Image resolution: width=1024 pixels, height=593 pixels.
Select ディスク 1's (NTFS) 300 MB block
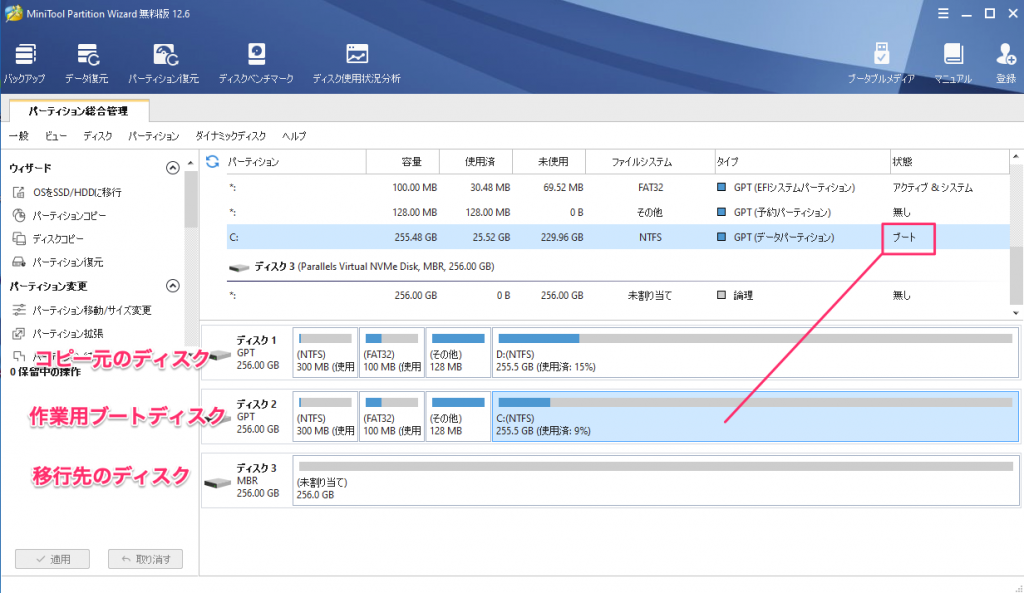325,353
